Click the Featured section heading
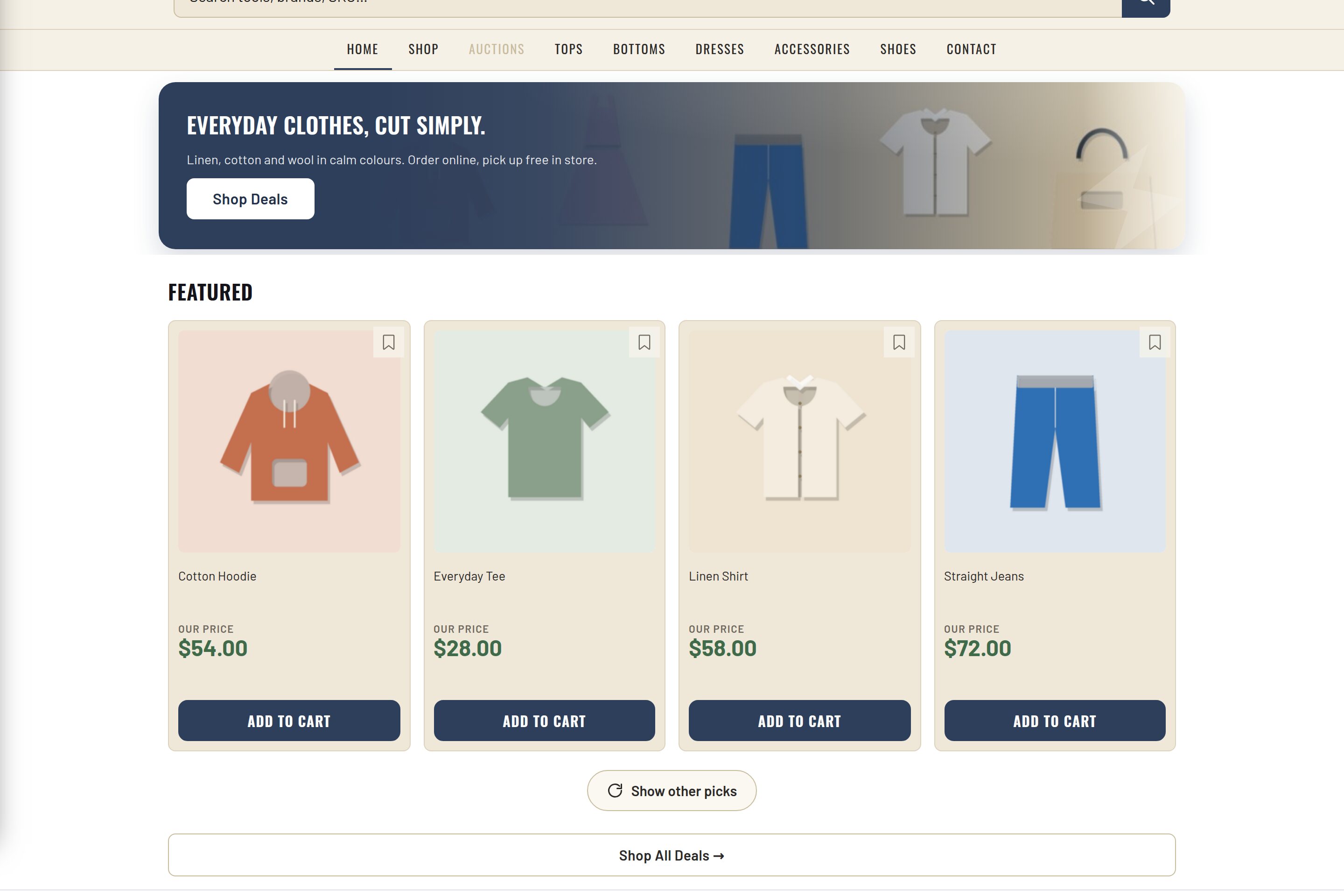Image resolution: width=1344 pixels, height=896 pixels. 210,292
